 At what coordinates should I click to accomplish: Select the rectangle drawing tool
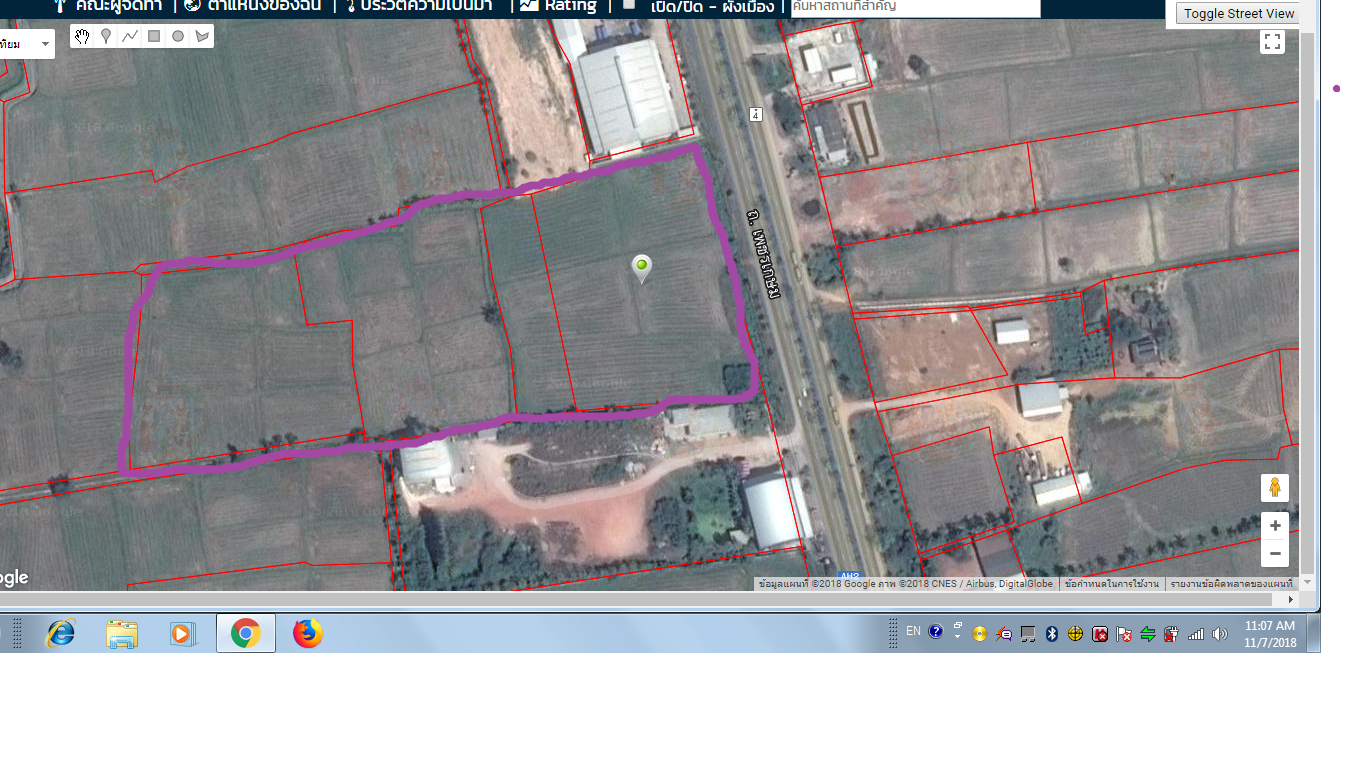(x=154, y=36)
